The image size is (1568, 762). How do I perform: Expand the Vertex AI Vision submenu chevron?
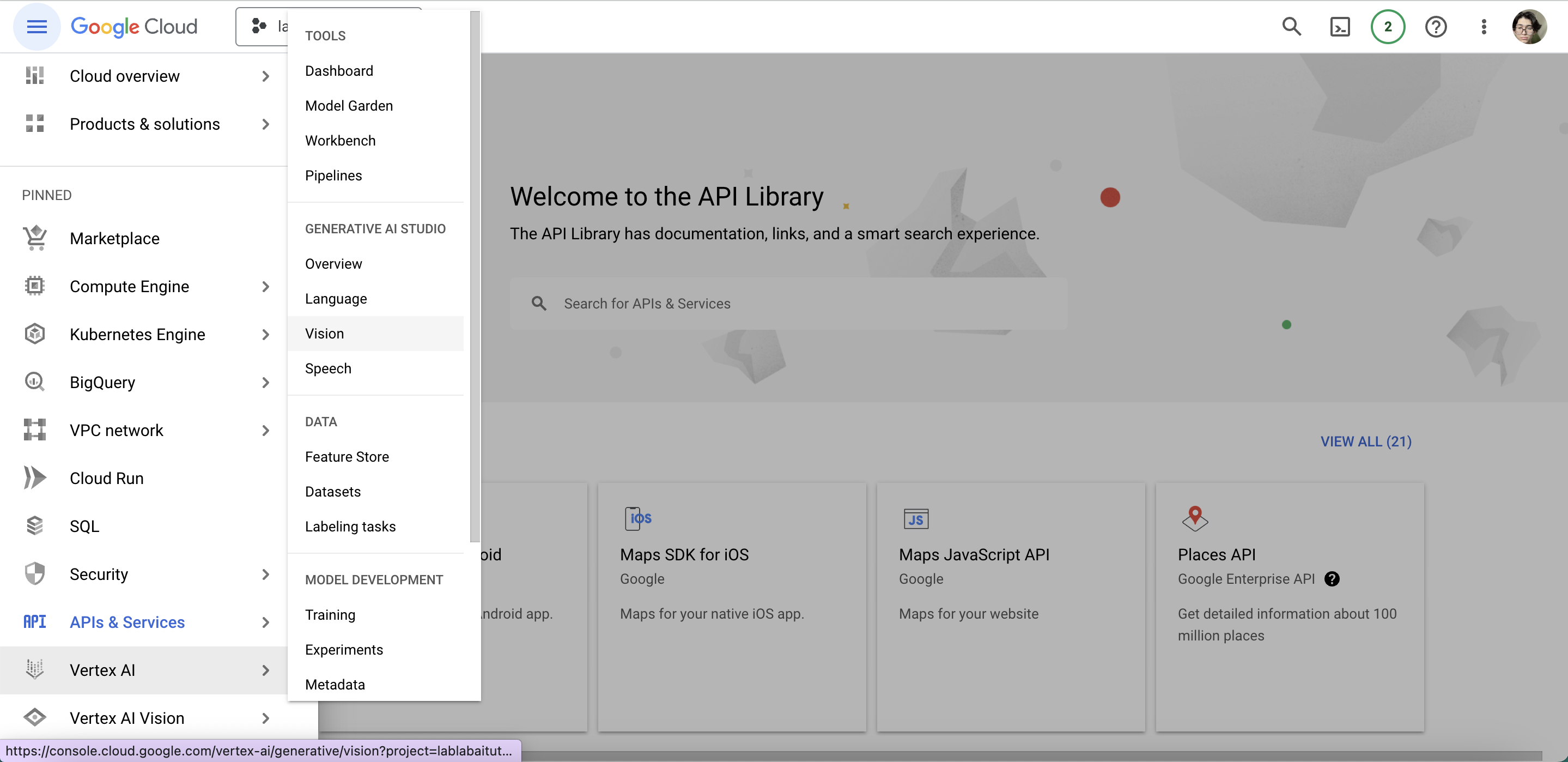[x=265, y=718]
